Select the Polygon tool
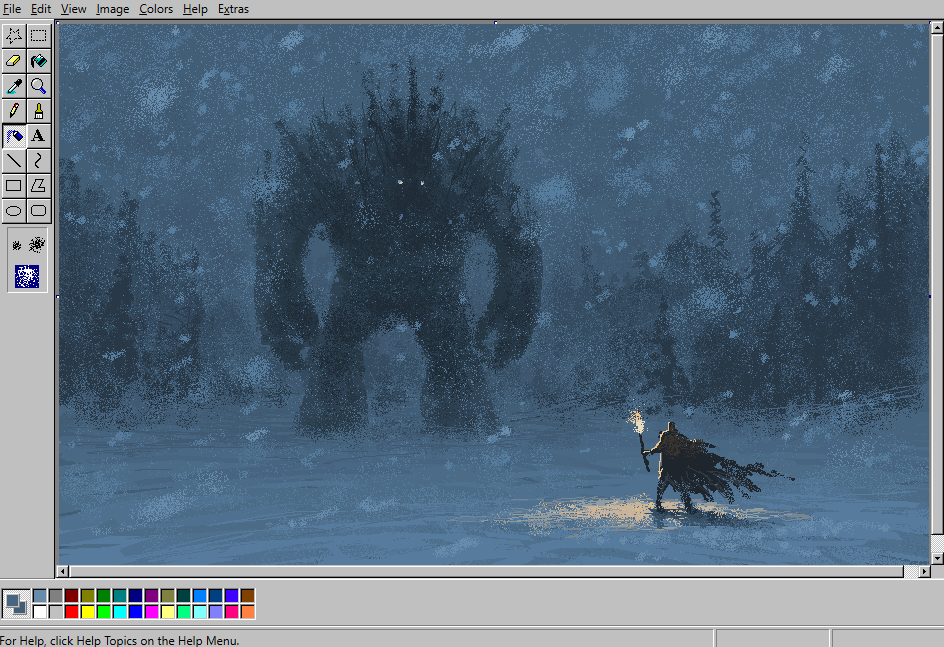Screen dimensions: 944x647 [39, 186]
